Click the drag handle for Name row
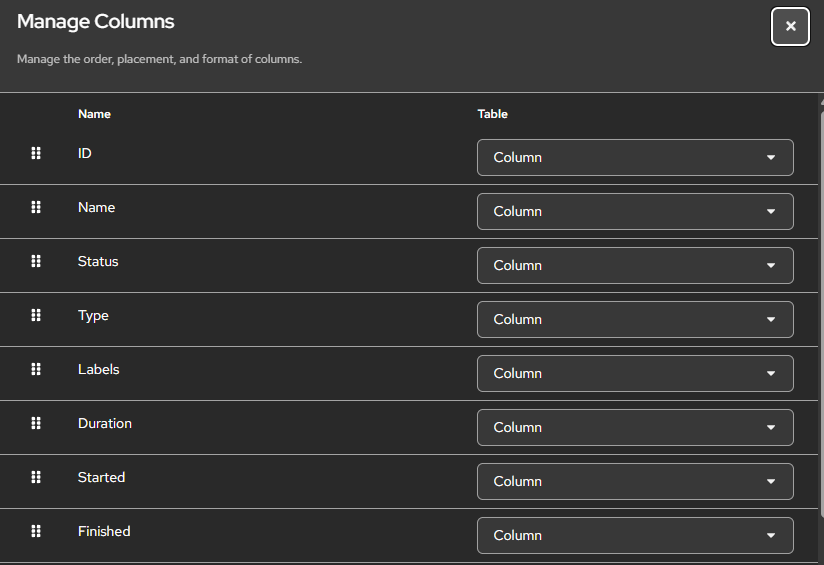824x565 pixels. (36, 207)
